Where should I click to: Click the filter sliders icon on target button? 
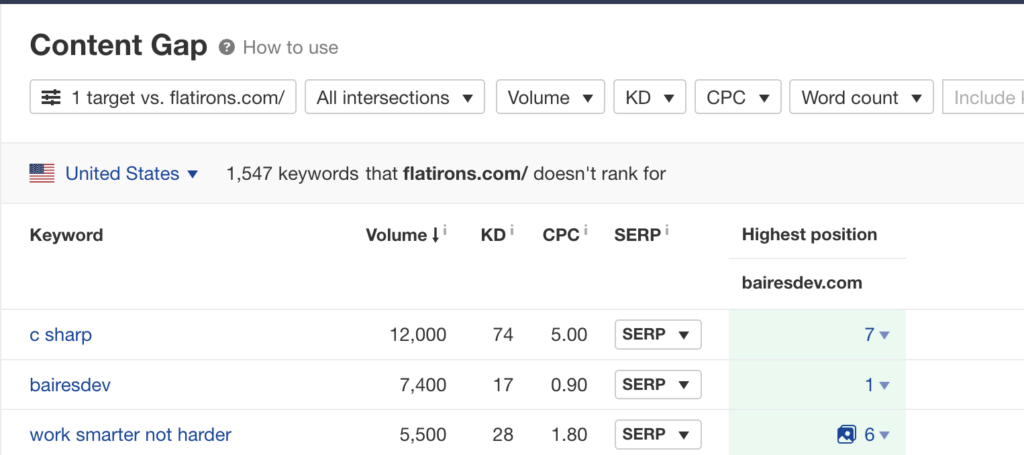tap(51, 98)
